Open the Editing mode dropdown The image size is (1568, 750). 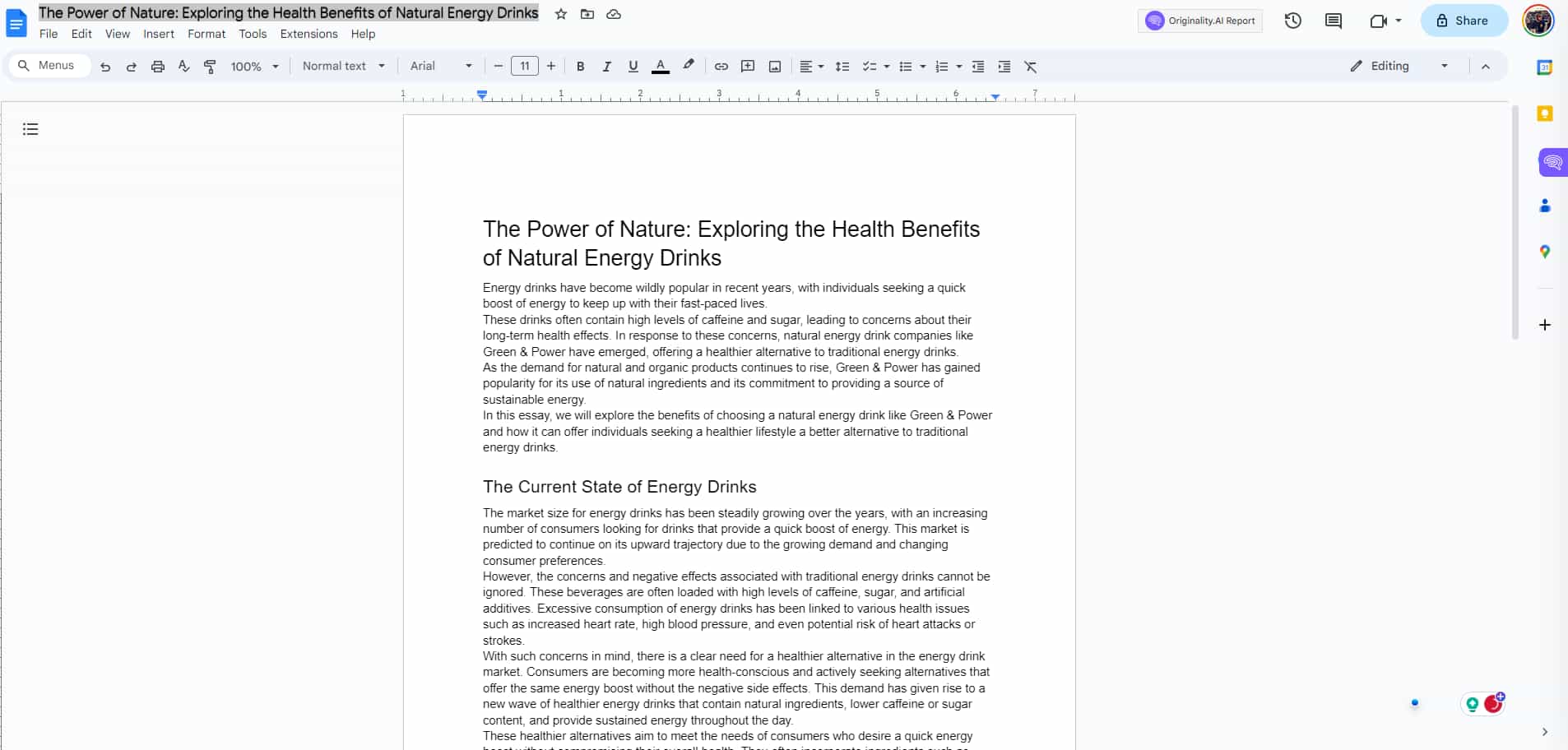click(x=1397, y=66)
